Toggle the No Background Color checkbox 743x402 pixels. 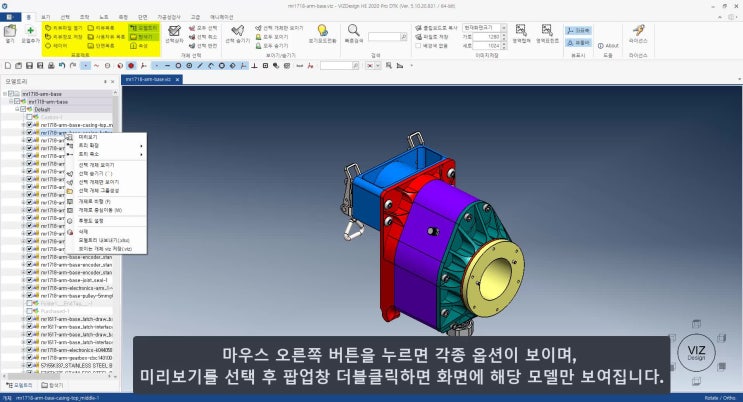pyautogui.click(x=418, y=46)
